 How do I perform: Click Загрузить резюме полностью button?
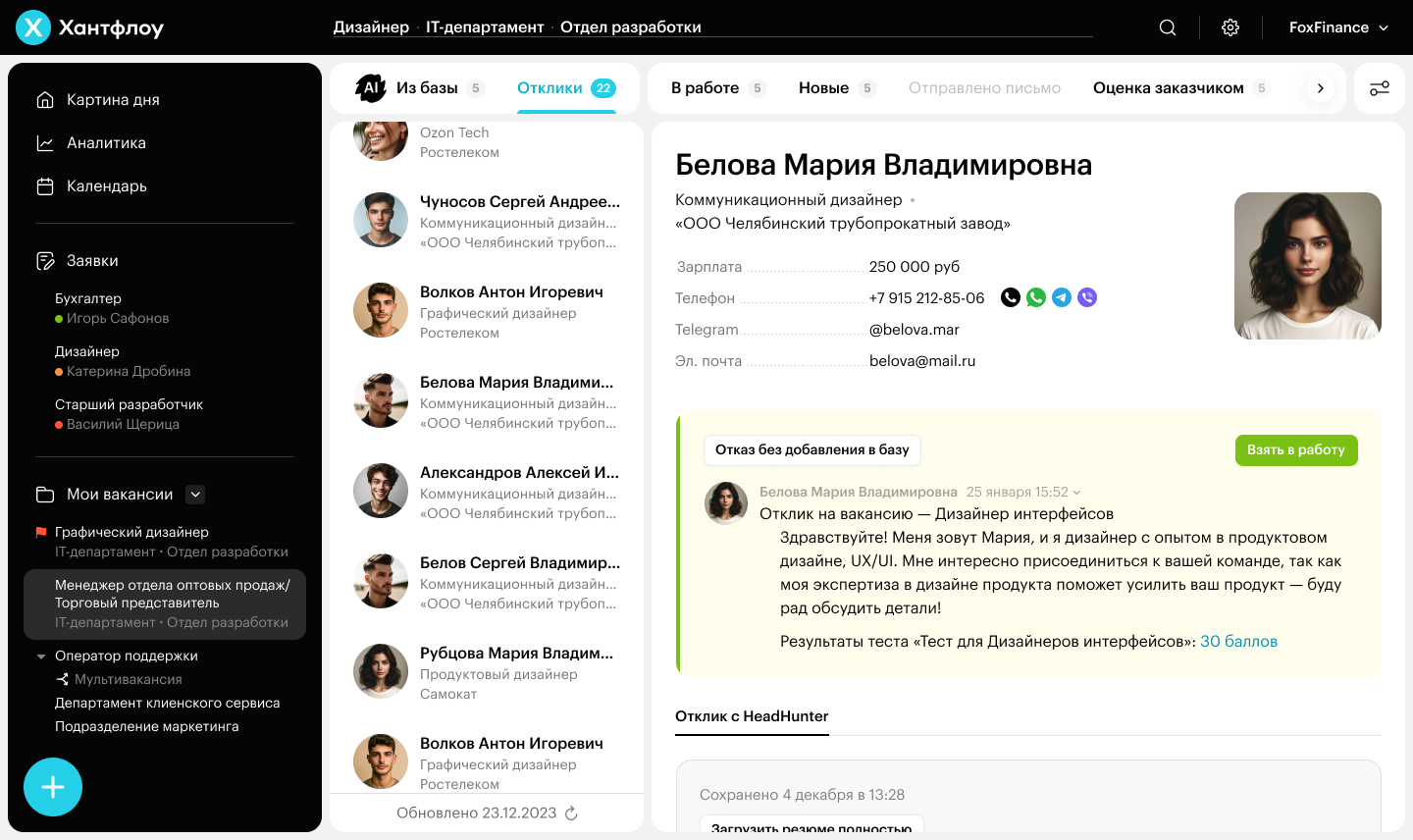pyautogui.click(x=811, y=825)
